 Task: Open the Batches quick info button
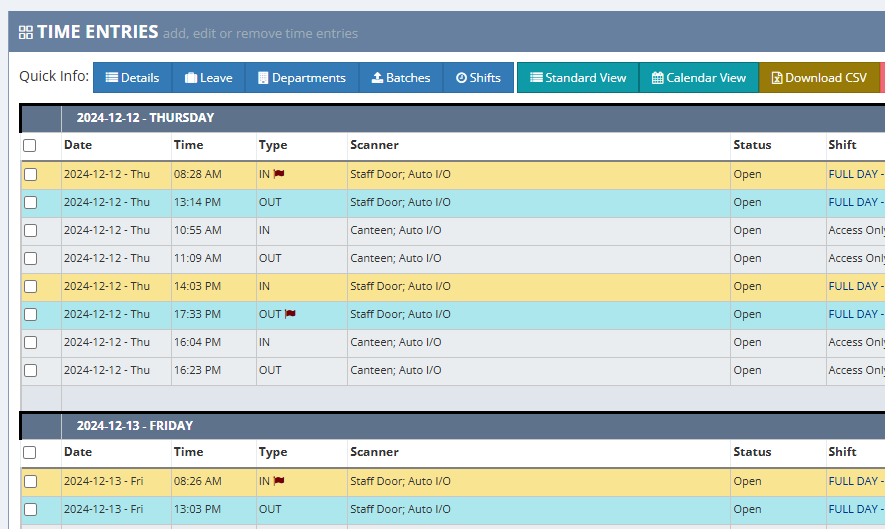pyautogui.click(x=400, y=78)
